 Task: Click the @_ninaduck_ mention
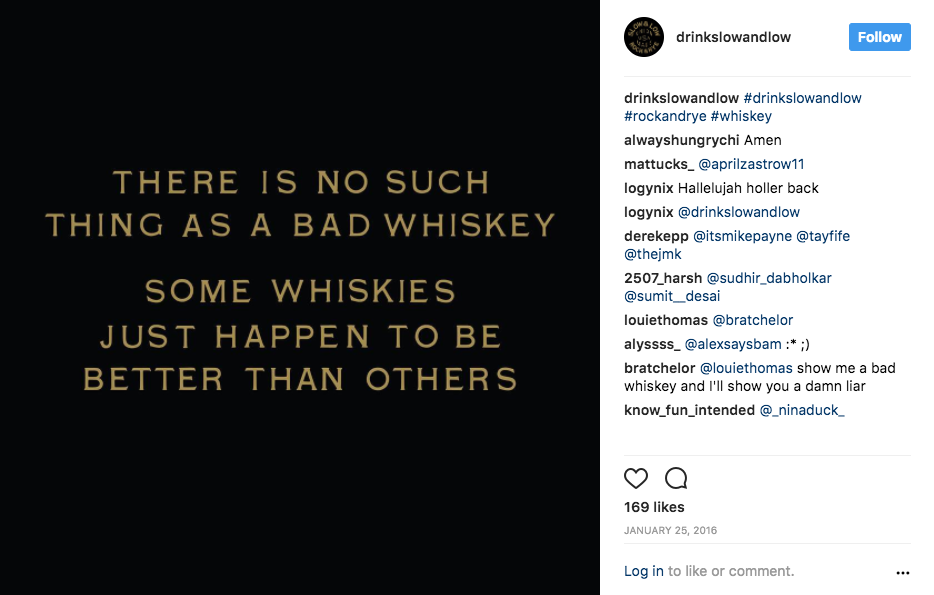pos(802,410)
